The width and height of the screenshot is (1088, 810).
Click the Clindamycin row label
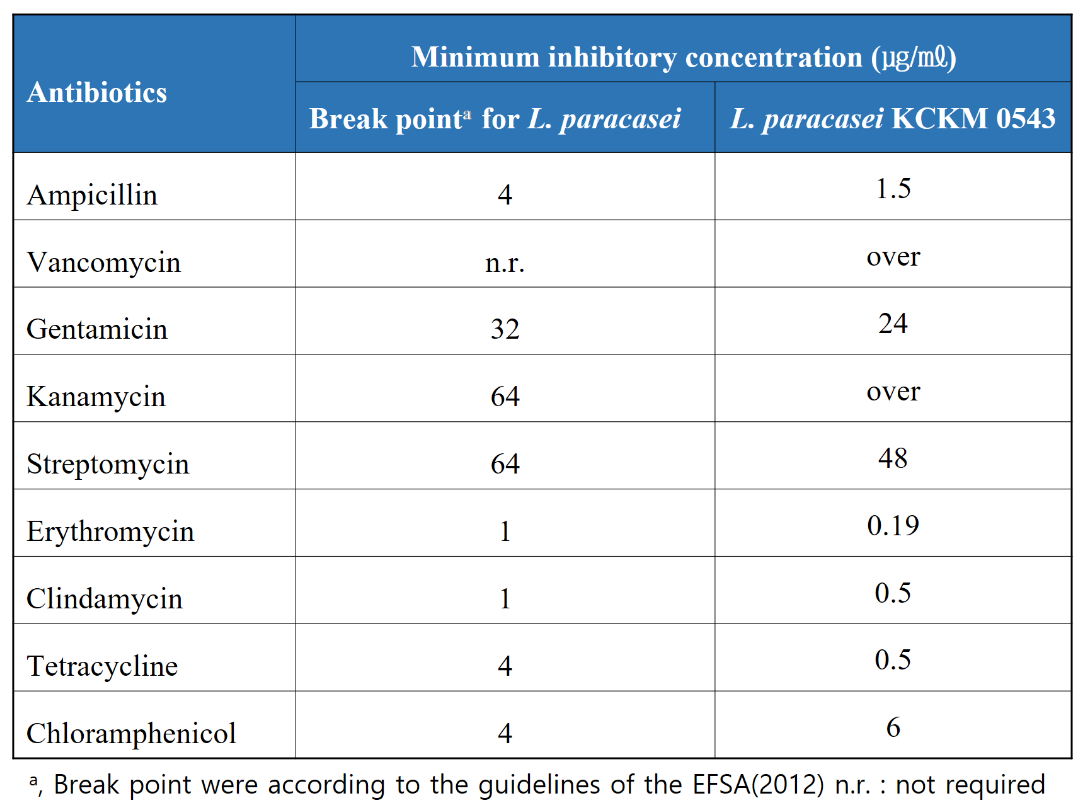[104, 599]
